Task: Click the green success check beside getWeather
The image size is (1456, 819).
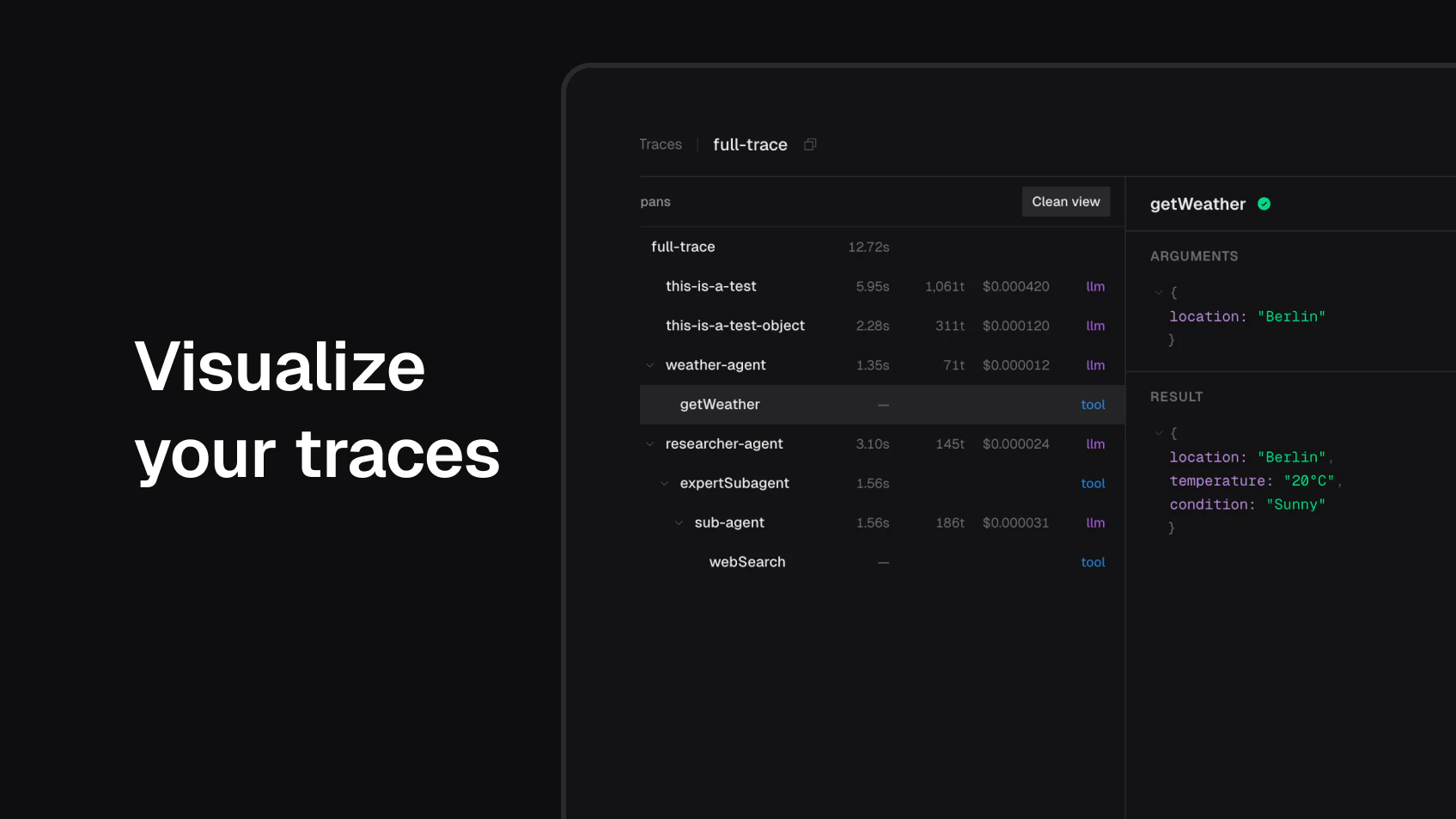Action: click(x=1264, y=204)
